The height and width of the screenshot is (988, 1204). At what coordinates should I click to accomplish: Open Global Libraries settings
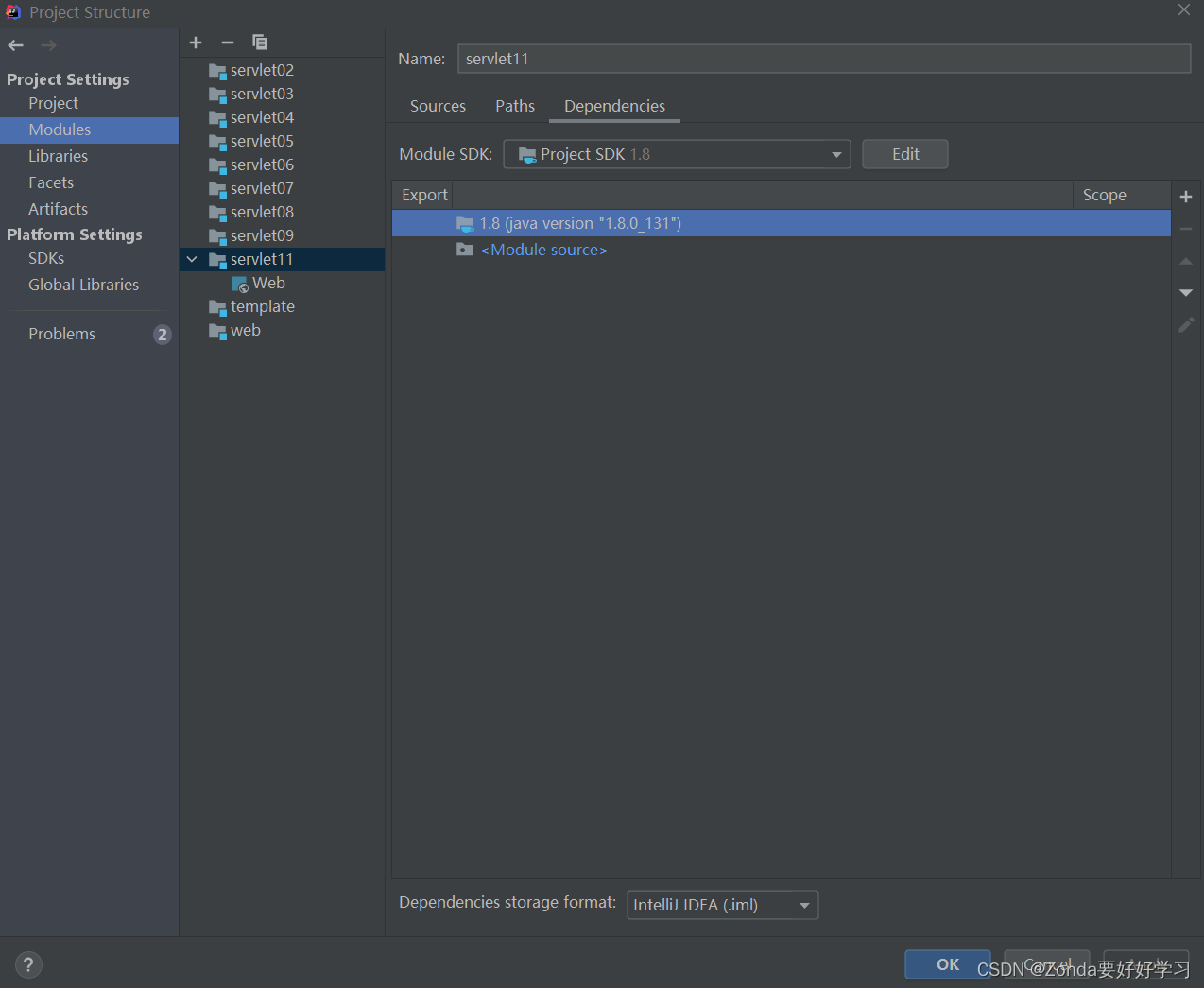click(83, 285)
